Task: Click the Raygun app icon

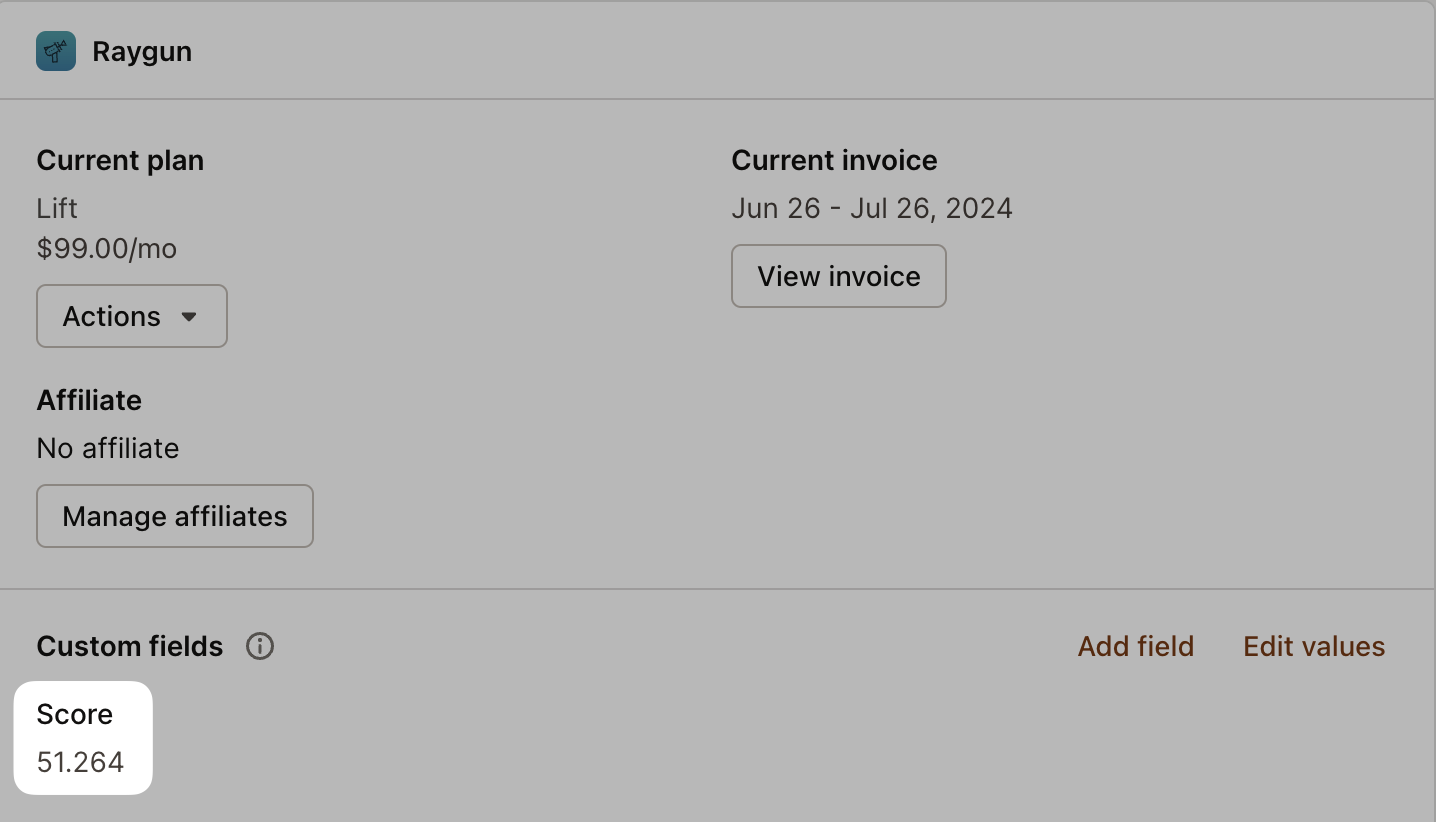Action: 56,51
